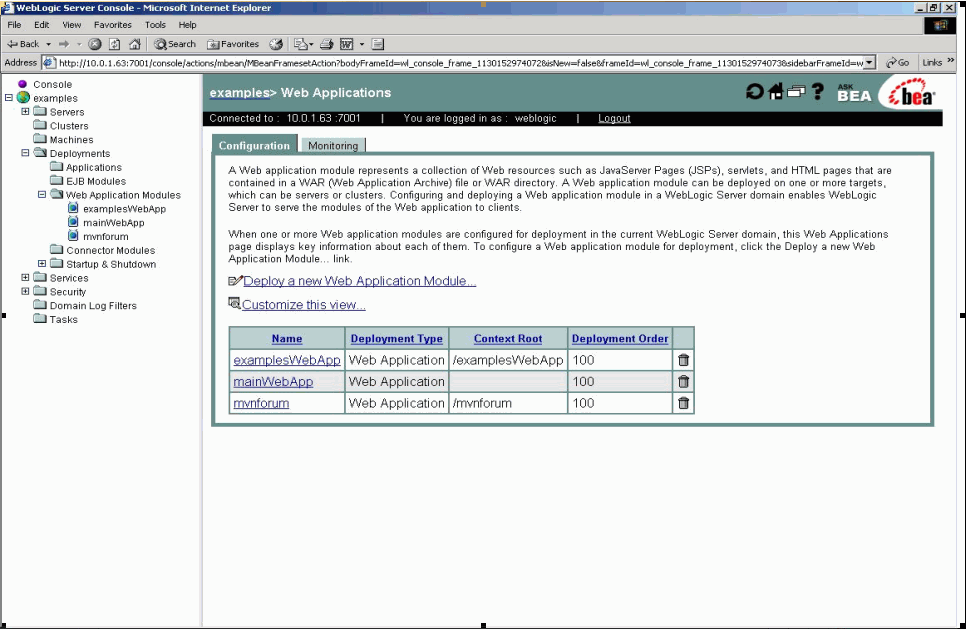This screenshot has height=630, width=966.
Task: Select mainWebApp in the deployments tree
Action: 113,222
